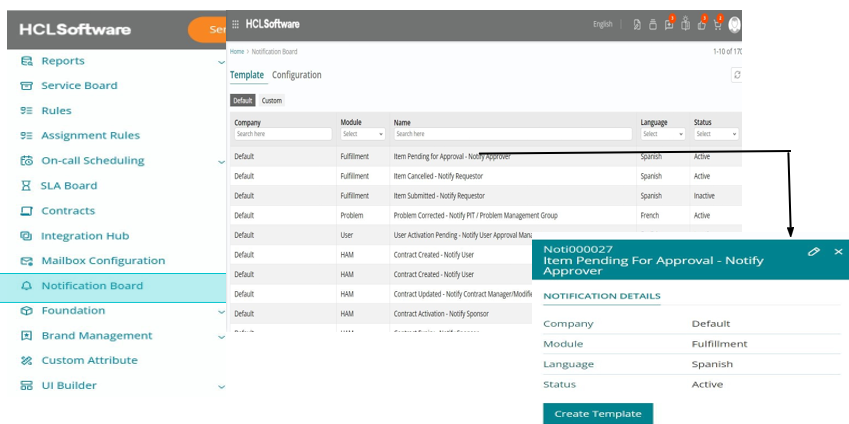Close the Noti000027 details panel
The width and height of the screenshot is (849, 424).
[838, 252]
